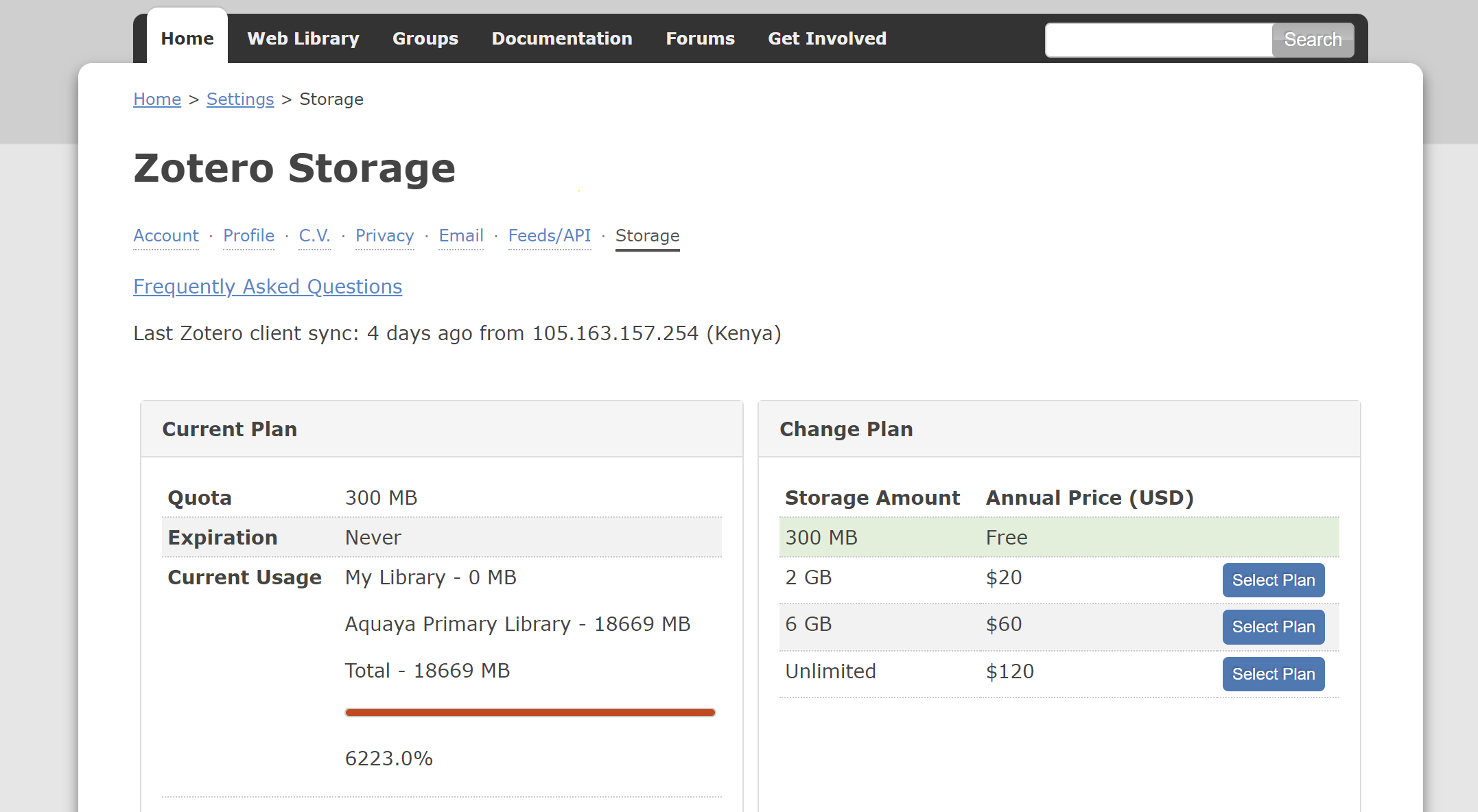This screenshot has width=1478, height=812.
Task: Open the C.V. settings section
Action: 314,236
